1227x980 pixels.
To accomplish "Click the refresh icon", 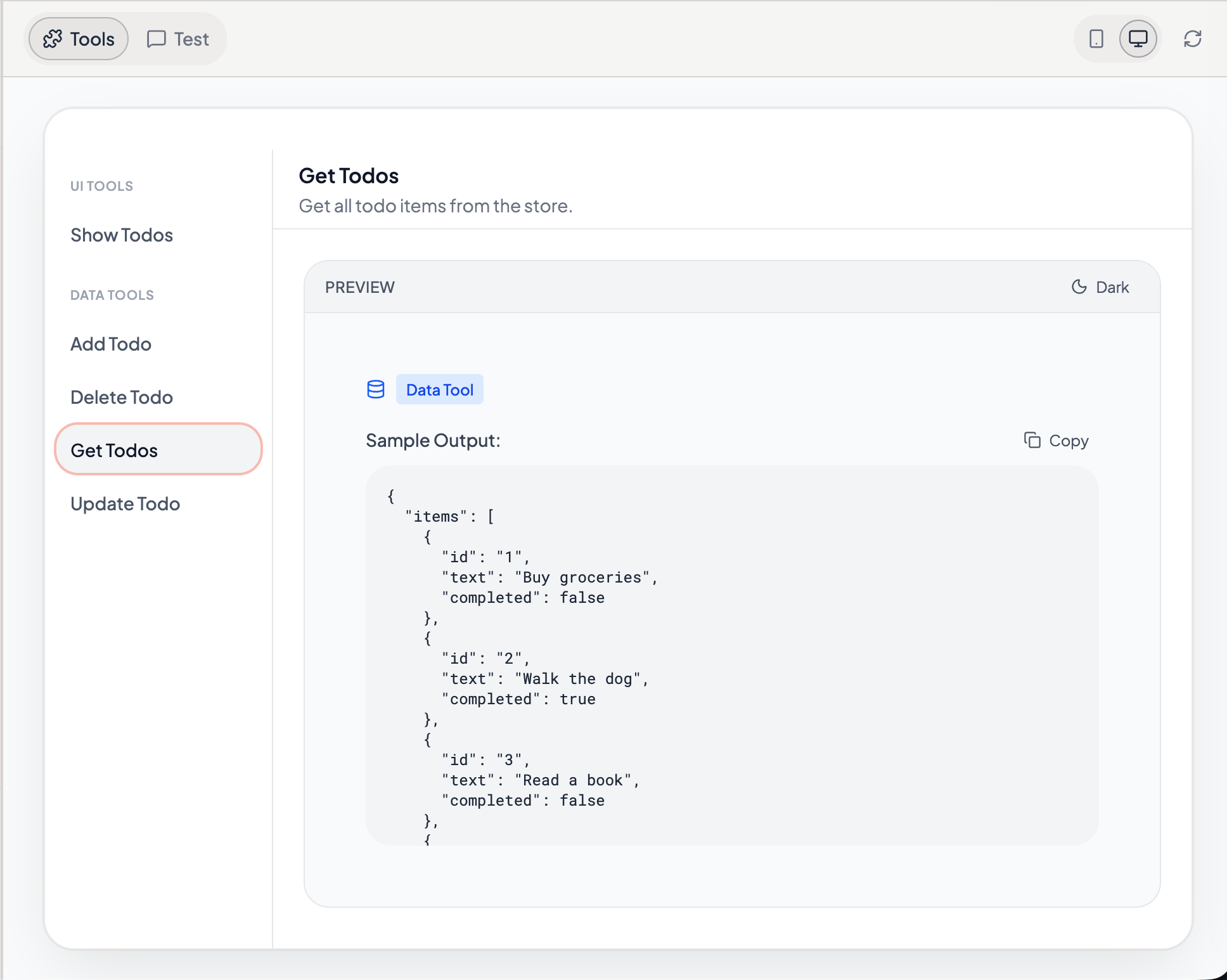I will 1192,39.
